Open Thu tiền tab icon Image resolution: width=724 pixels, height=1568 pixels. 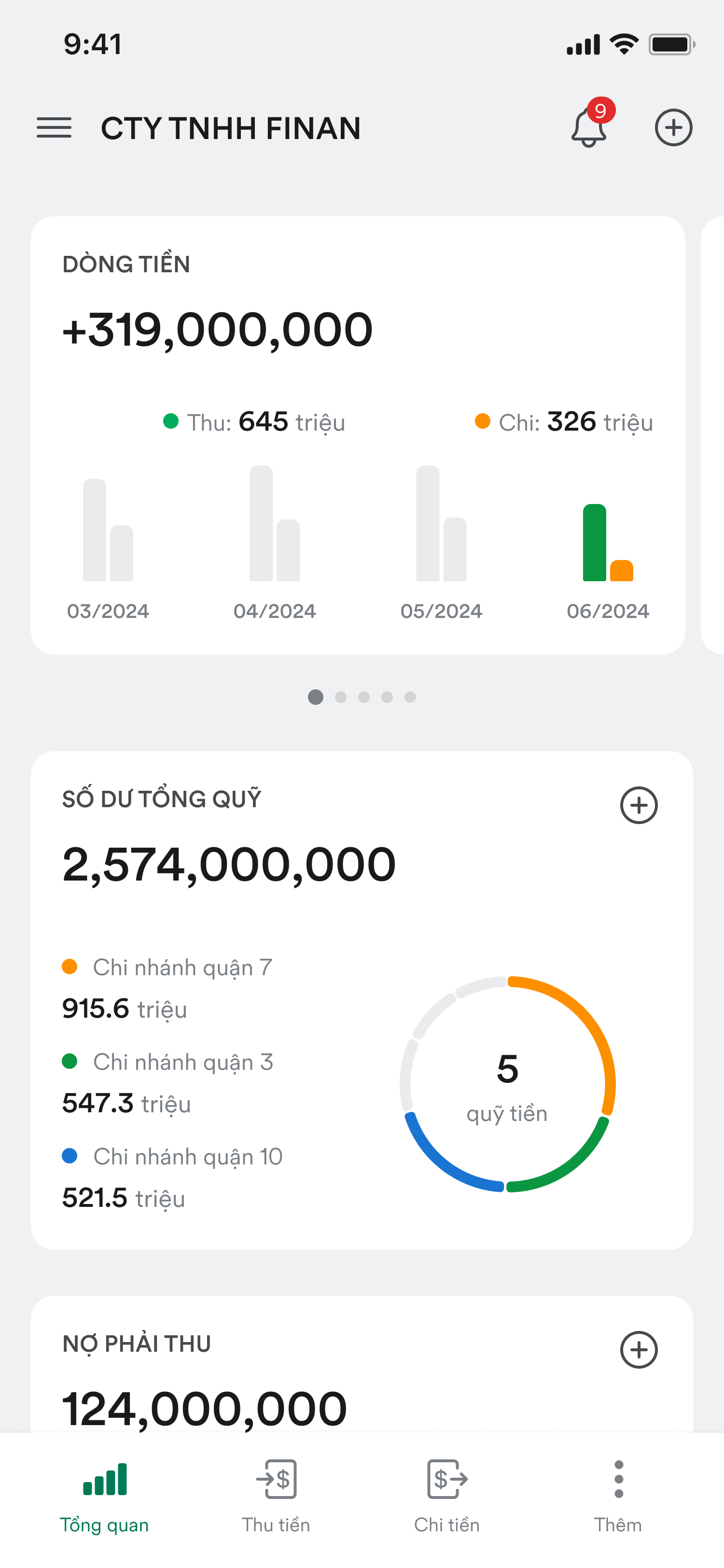pyautogui.click(x=276, y=1480)
